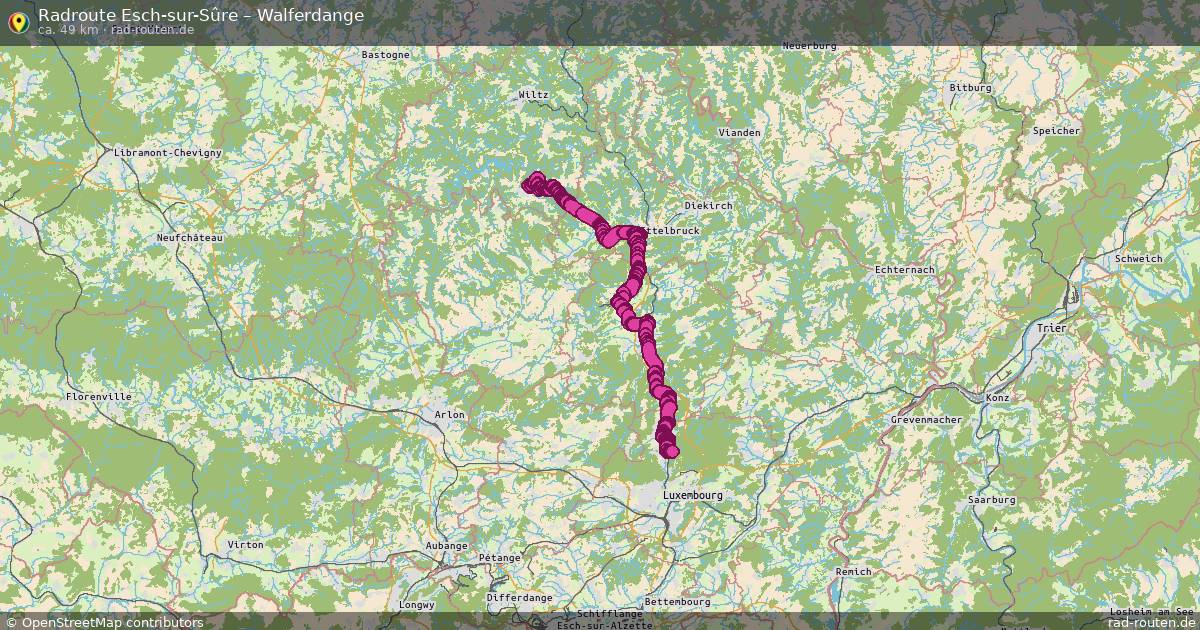Click the rad-routen.de watermark at bottom right
This screenshot has height=630, width=1200.
[1153, 622]
